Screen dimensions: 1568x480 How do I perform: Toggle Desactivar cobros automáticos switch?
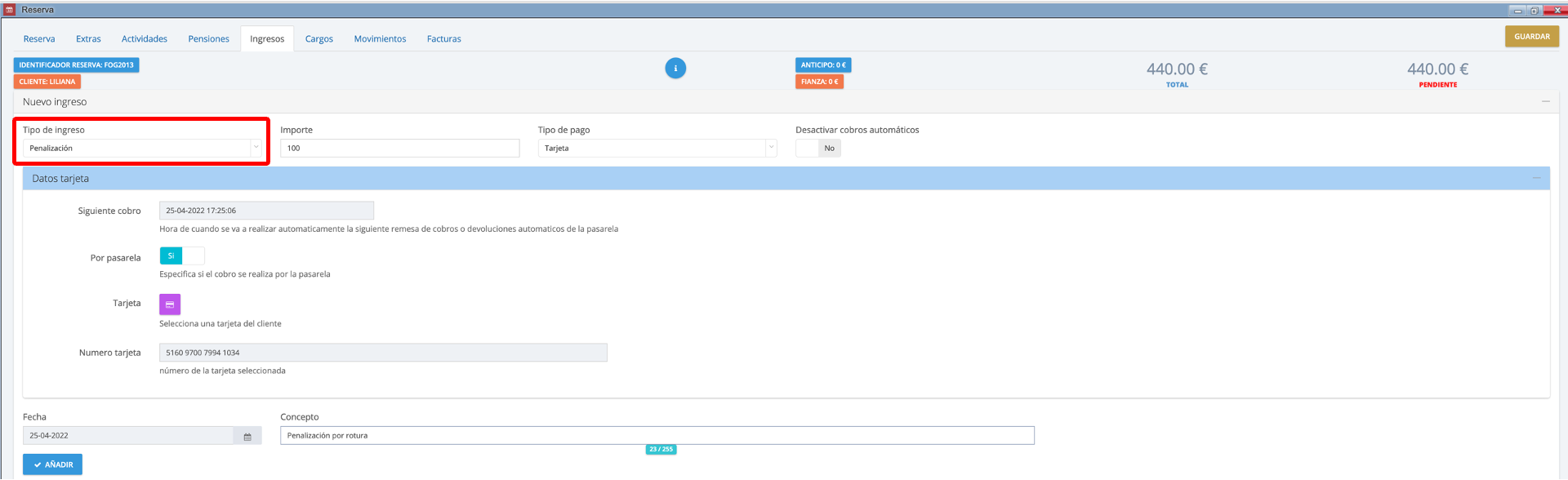[x=817, y=149]
